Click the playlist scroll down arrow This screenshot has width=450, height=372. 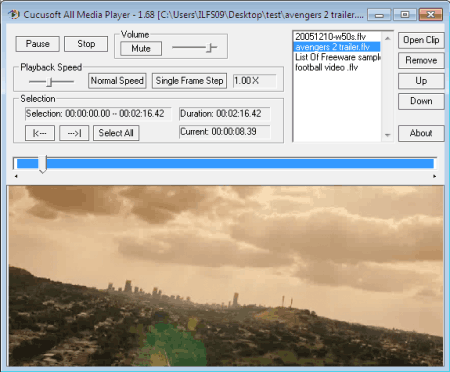tap(387, 135)
